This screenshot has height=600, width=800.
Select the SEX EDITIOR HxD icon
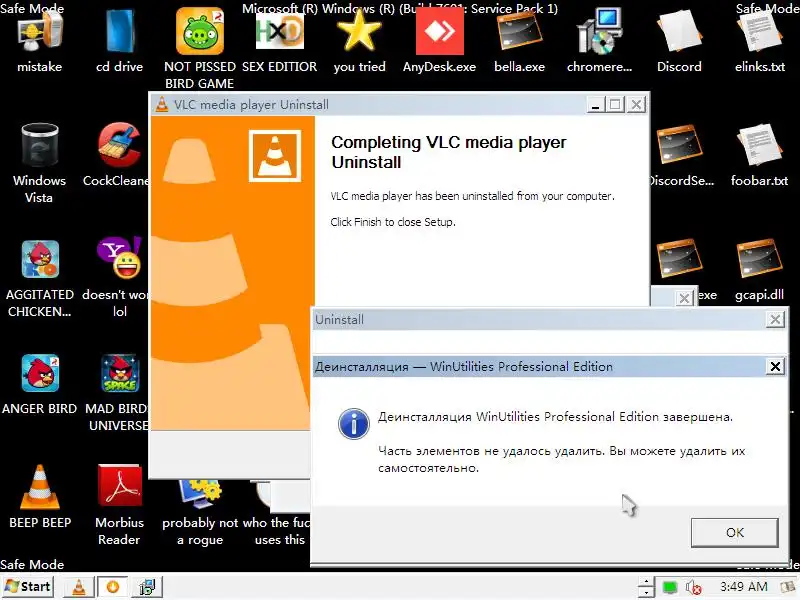280,41
